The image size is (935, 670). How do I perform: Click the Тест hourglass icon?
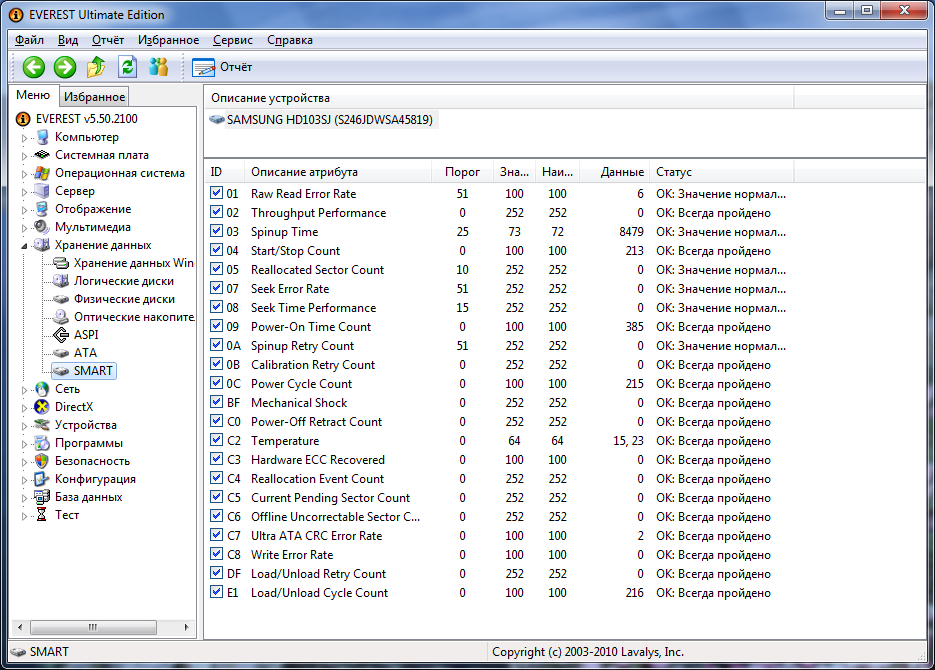[x=41, y=514]
